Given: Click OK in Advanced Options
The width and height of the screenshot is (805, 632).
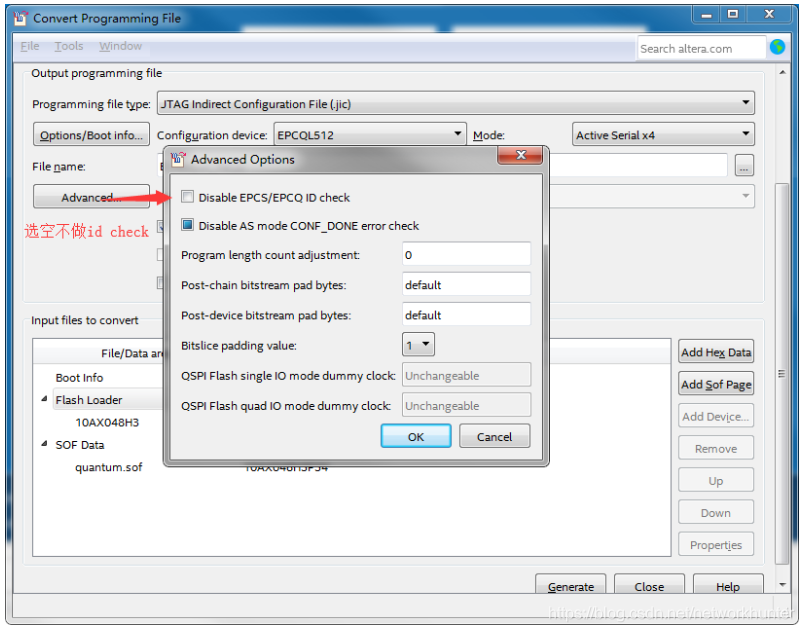Looking at the screenshot, I should pos(416,436).
